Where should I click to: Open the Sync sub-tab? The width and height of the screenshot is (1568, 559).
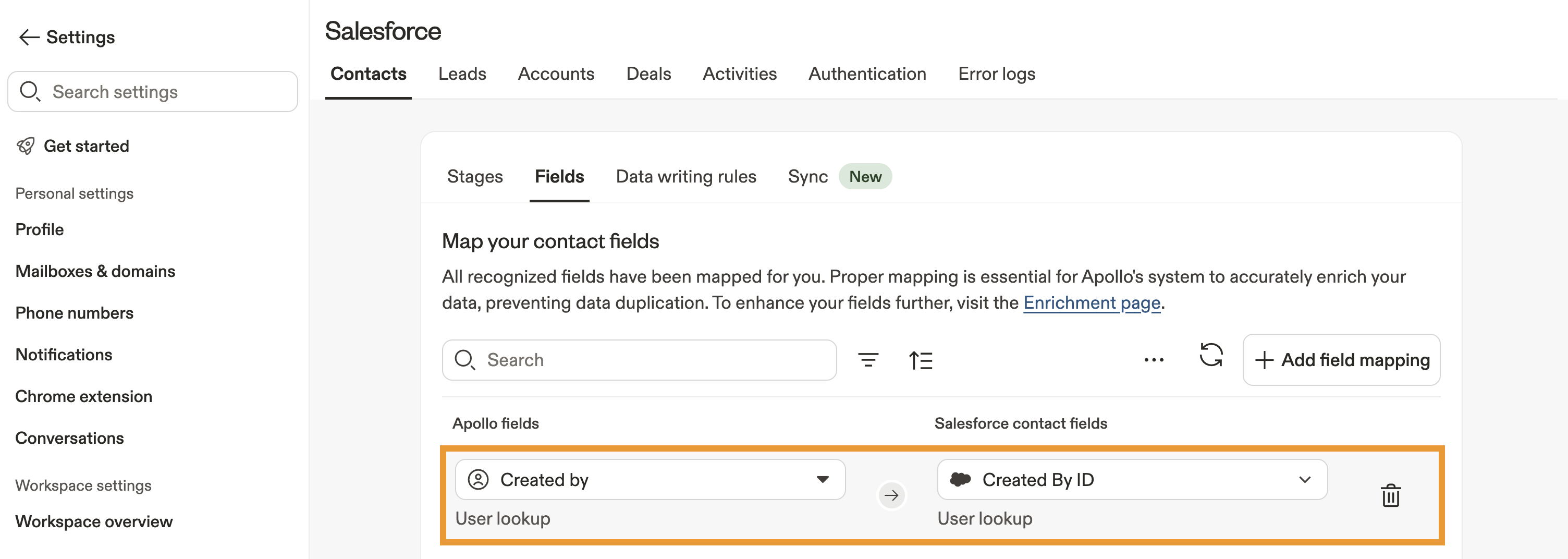click(x=807, y=177)
